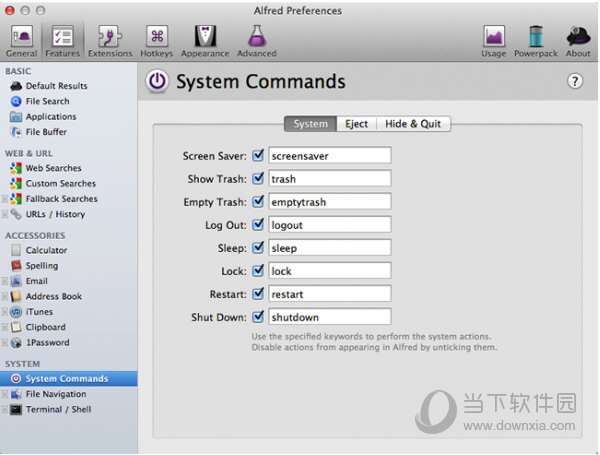Select the Terminal / Shell label
This screenshot has width=600, height=455.
tap(59, 409)
